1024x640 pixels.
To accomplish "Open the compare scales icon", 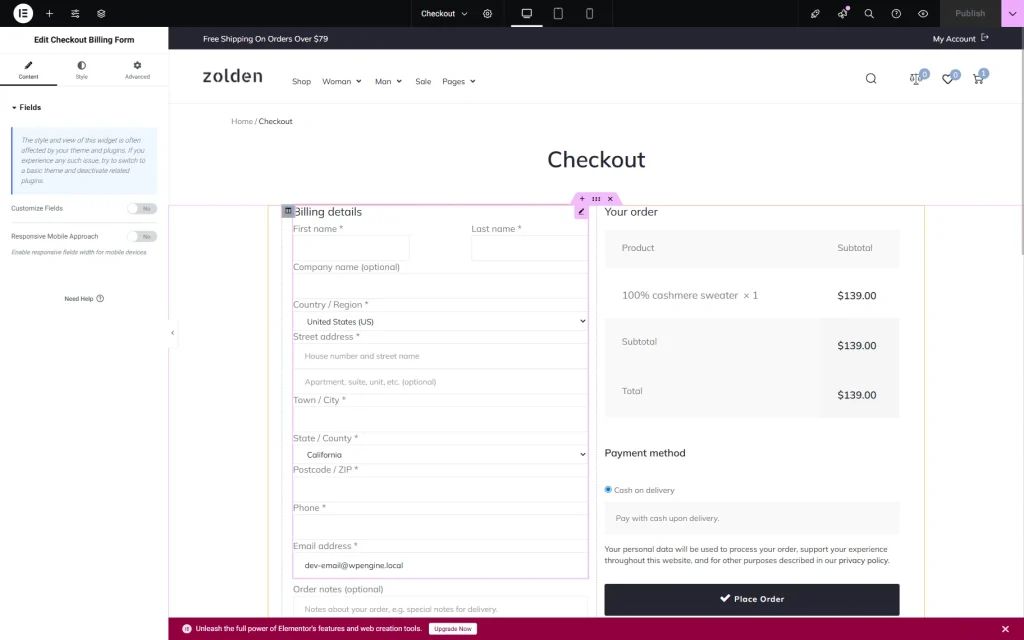I will pos(916,79).
